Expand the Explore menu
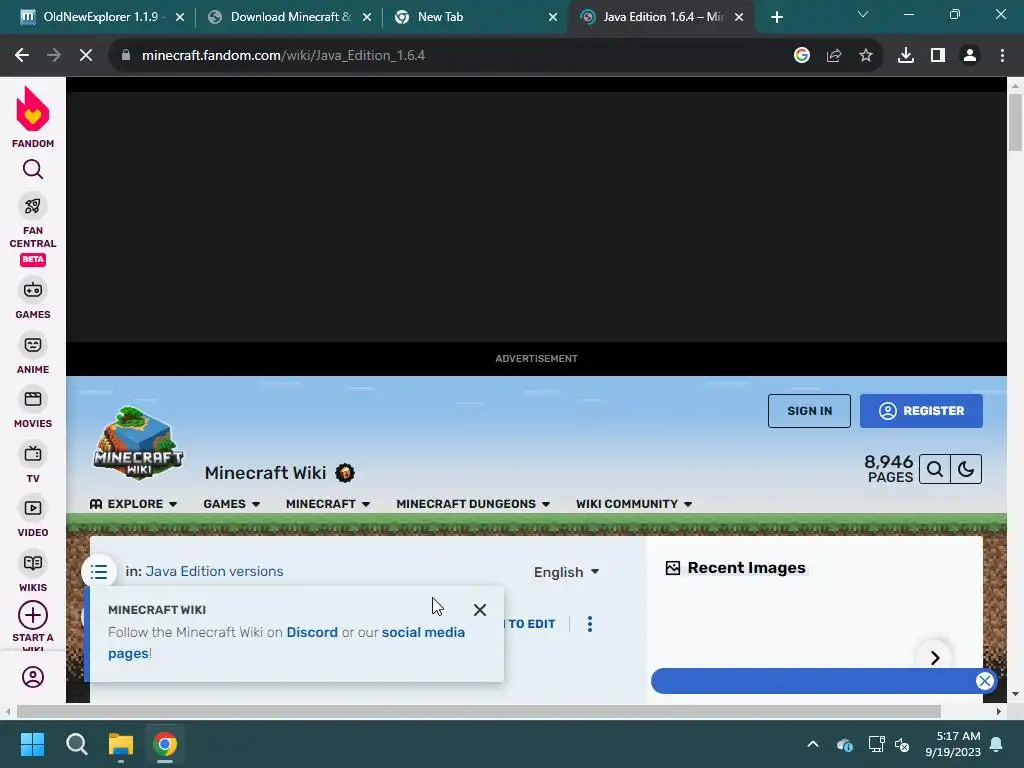Viewport: 1024px width, 768px height. pos(133,504)
